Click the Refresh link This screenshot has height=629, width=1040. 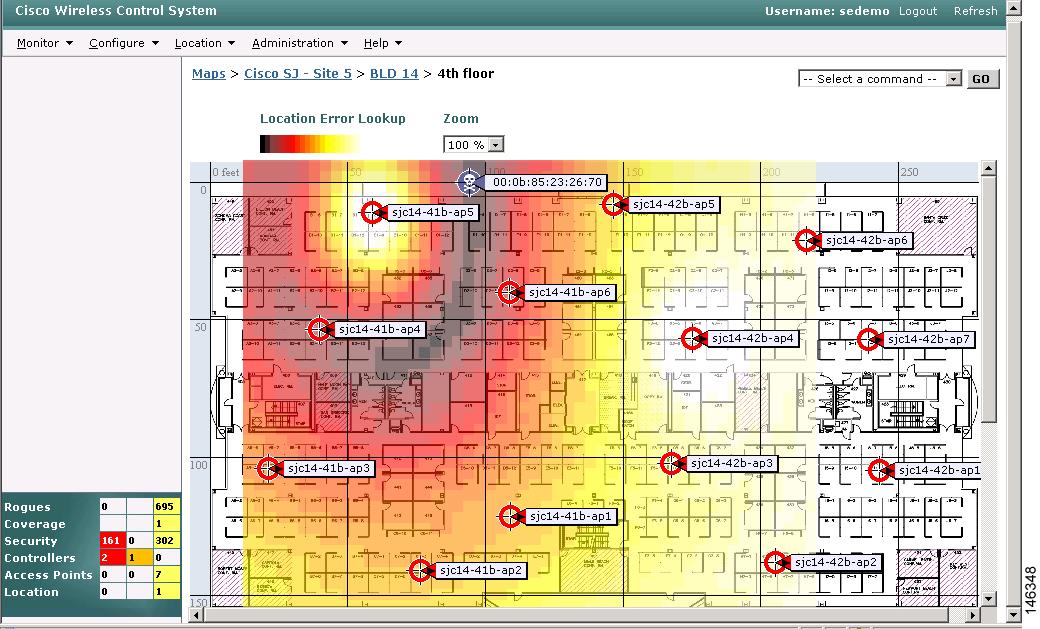pos(975,11)
